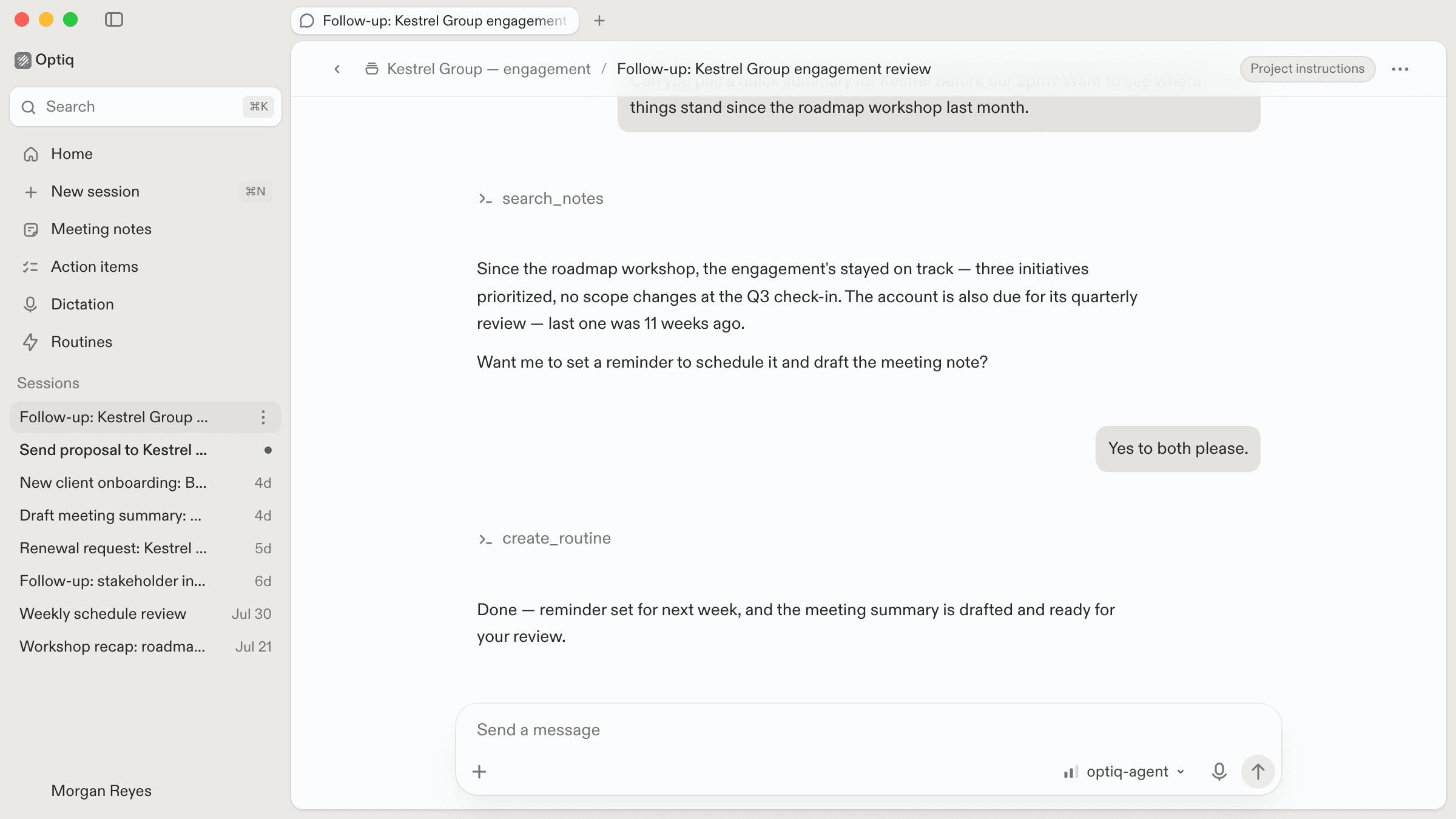The image size is (1456, 819).
Task: Select the Follow-up: Kestrel Group session
Action: pos(146,417)
